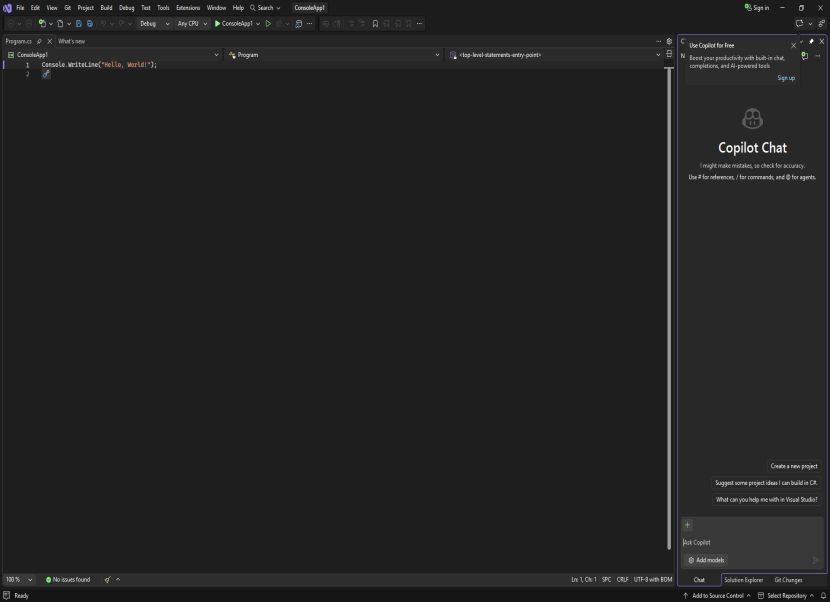Click the GitHub Copilot icon in top toolbar
The image size is (830, 602).
(799, 23)
